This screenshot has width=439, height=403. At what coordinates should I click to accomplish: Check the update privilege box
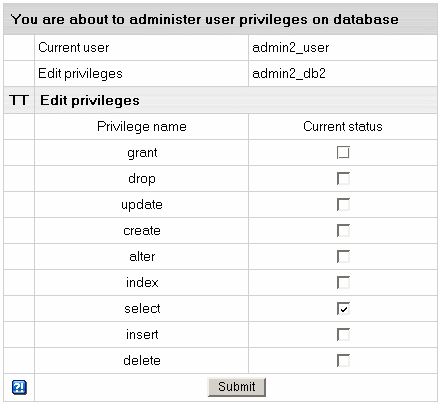[343, 204]
